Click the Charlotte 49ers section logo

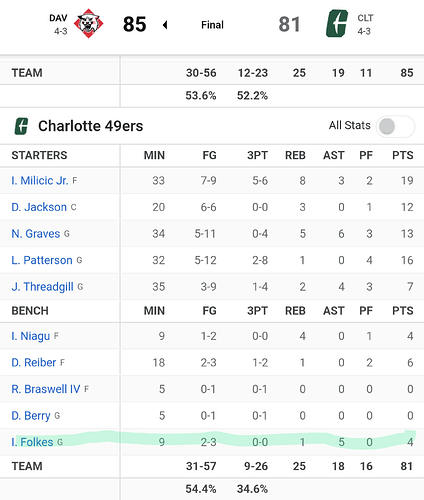coord(21,126)
